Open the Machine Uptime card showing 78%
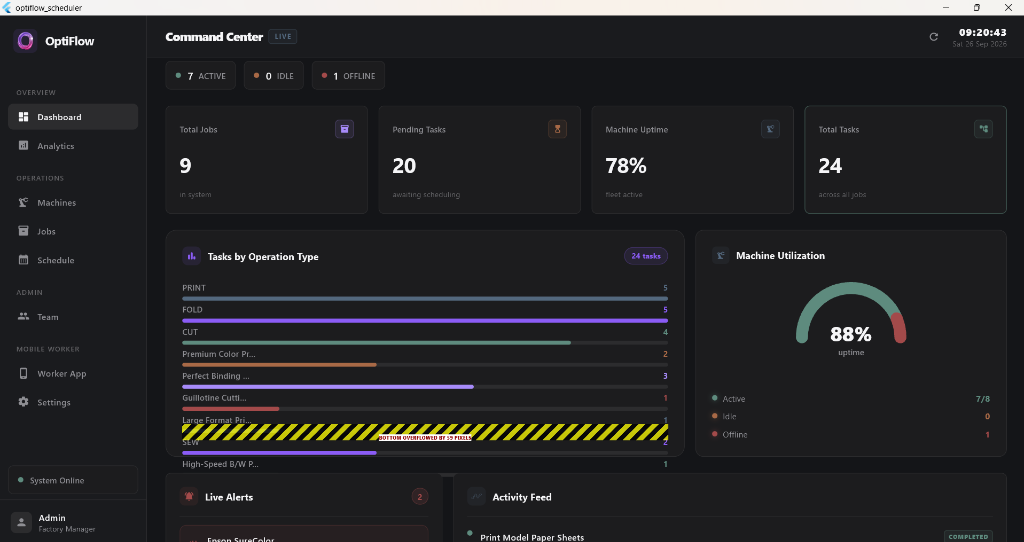Screen dimensions: 1024x542 692,160
